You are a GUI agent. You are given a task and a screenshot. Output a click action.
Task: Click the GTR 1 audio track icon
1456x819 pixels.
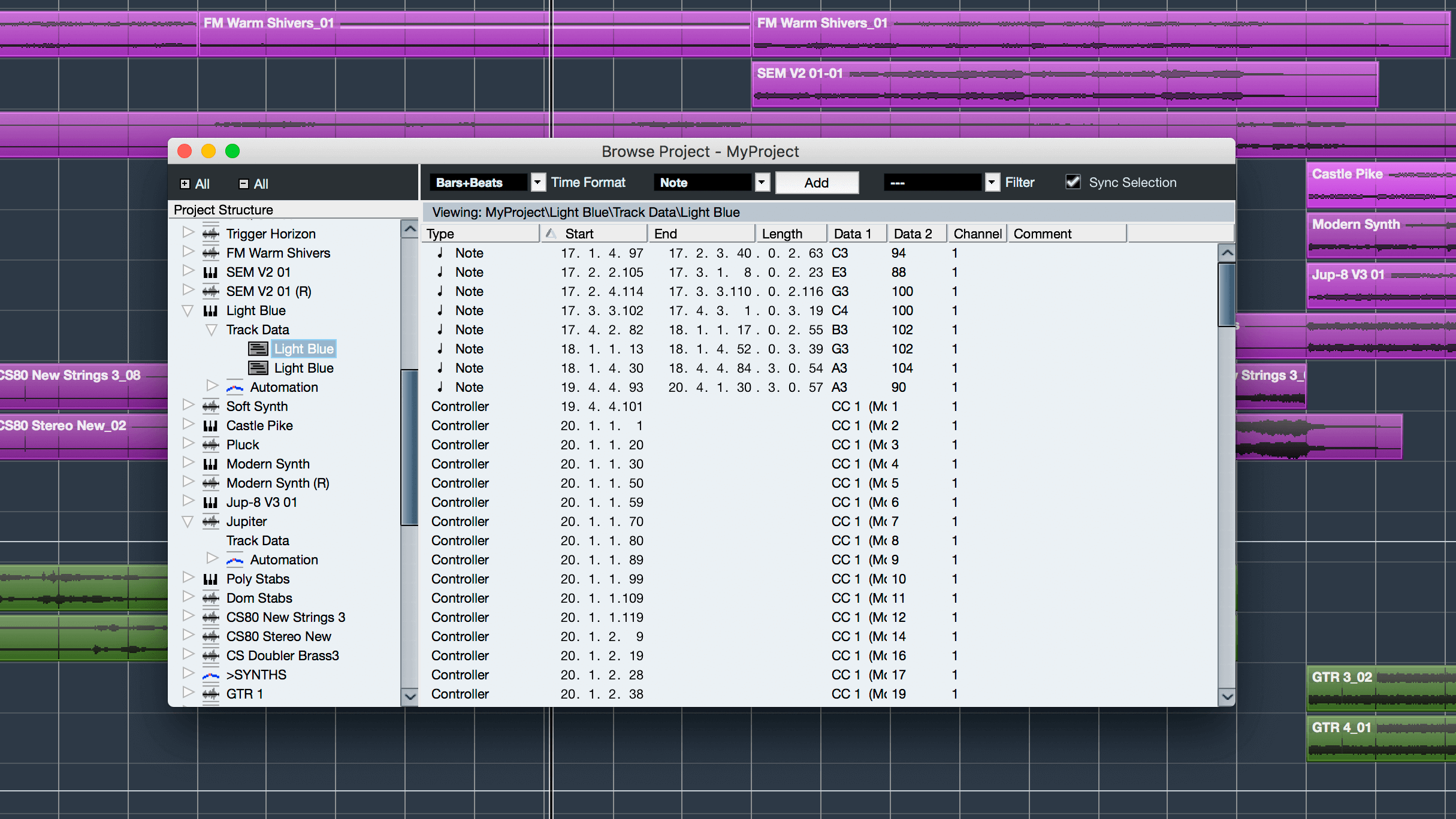[210, 694]
